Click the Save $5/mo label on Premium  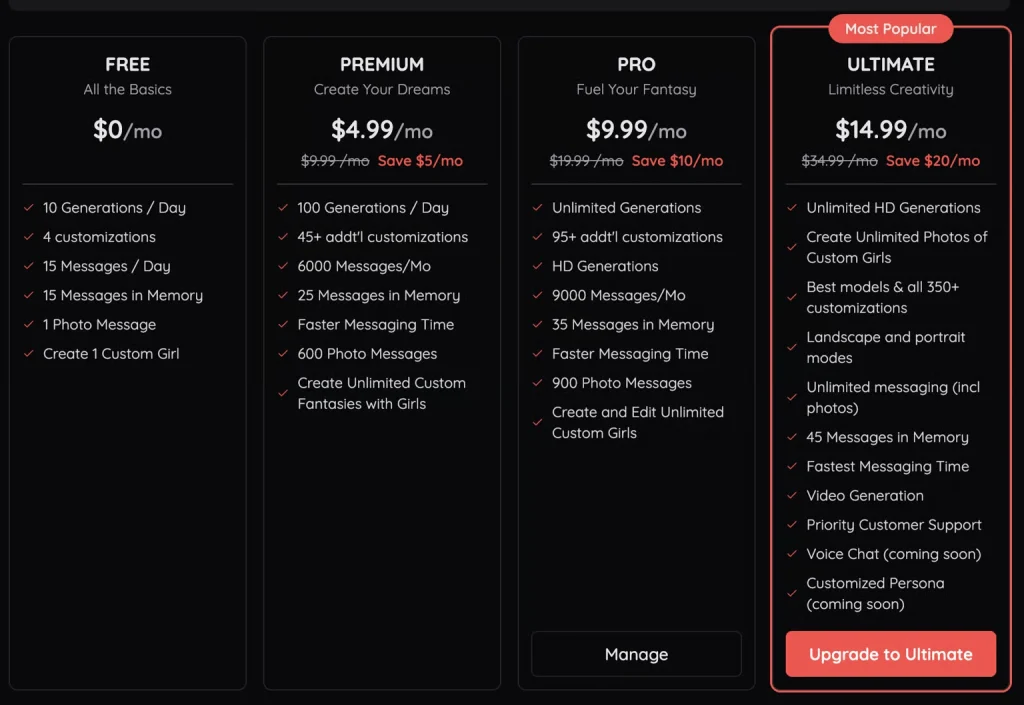[421, 161]
